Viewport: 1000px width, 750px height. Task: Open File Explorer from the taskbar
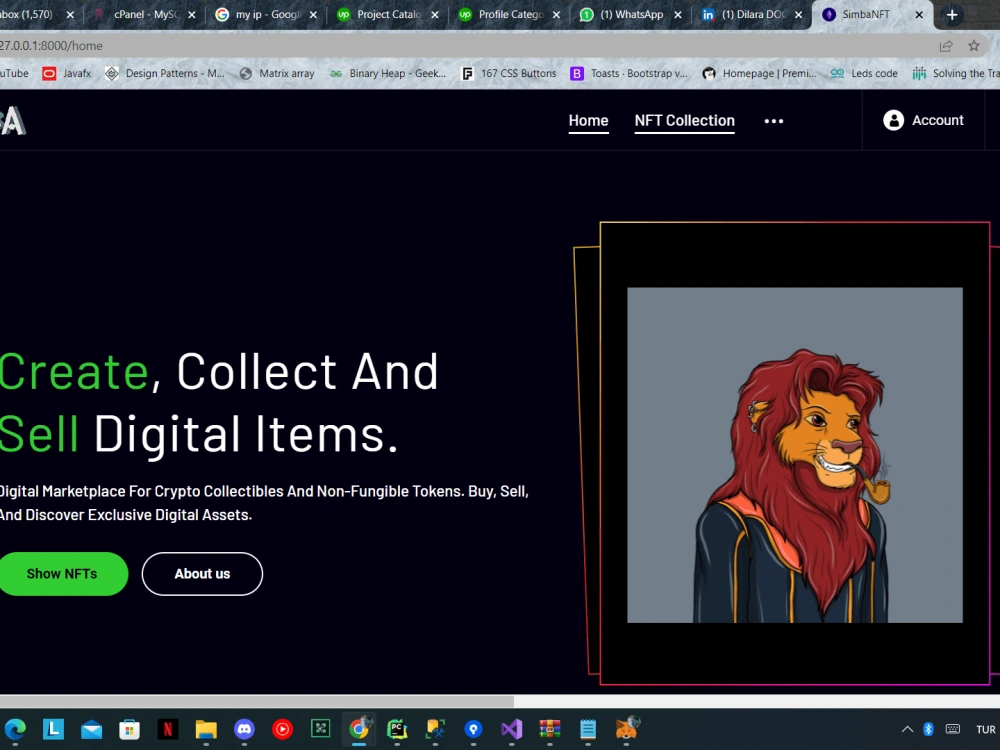click(x=206, y=728)
